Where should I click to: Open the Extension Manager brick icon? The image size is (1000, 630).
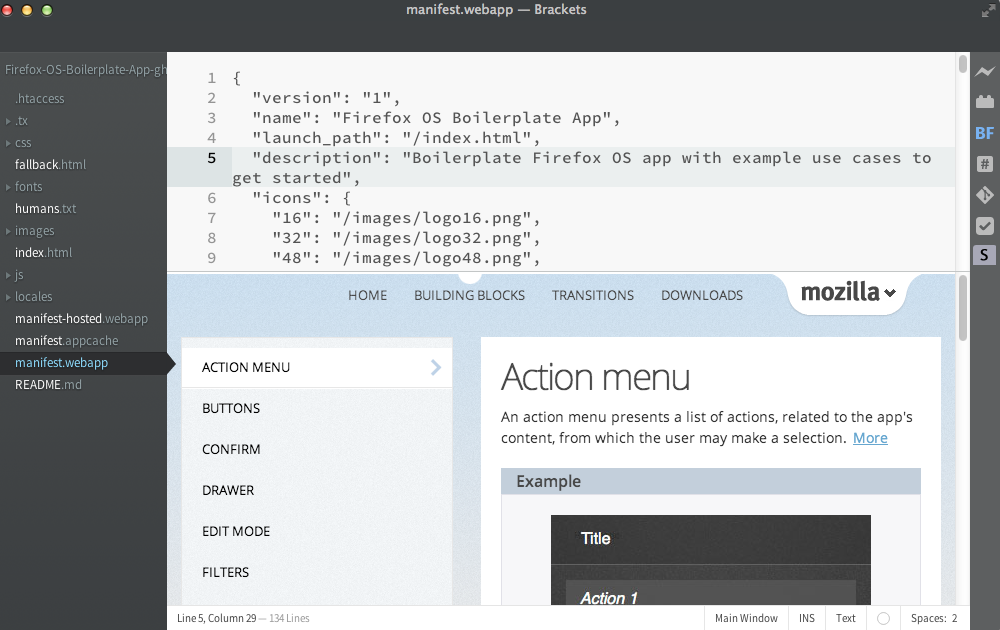click(x=985, y=101)
